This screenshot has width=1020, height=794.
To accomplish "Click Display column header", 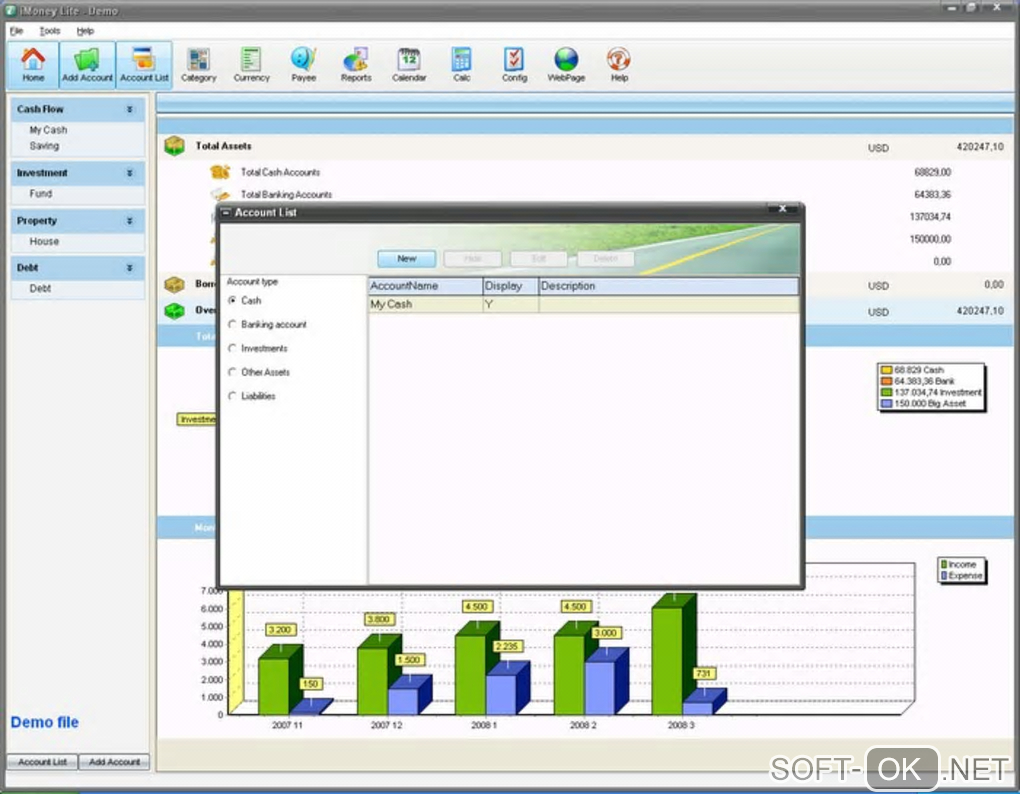I will 511,286.
